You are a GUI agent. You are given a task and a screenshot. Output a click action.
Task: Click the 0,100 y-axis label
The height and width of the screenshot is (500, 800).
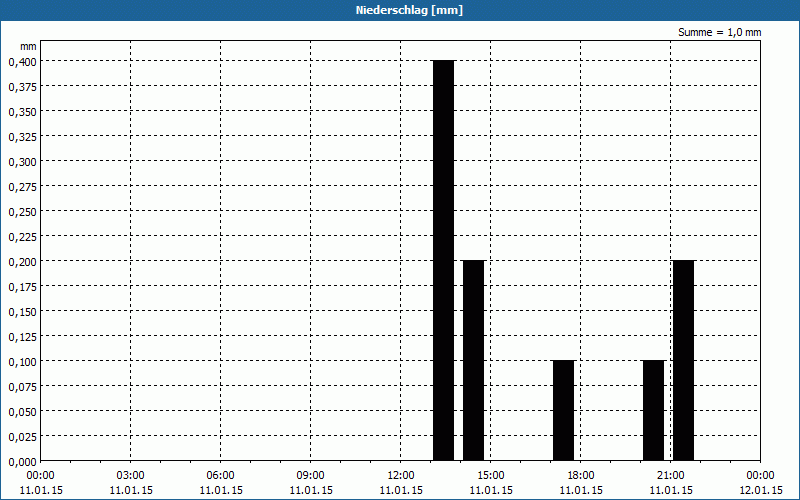[22, 362]
